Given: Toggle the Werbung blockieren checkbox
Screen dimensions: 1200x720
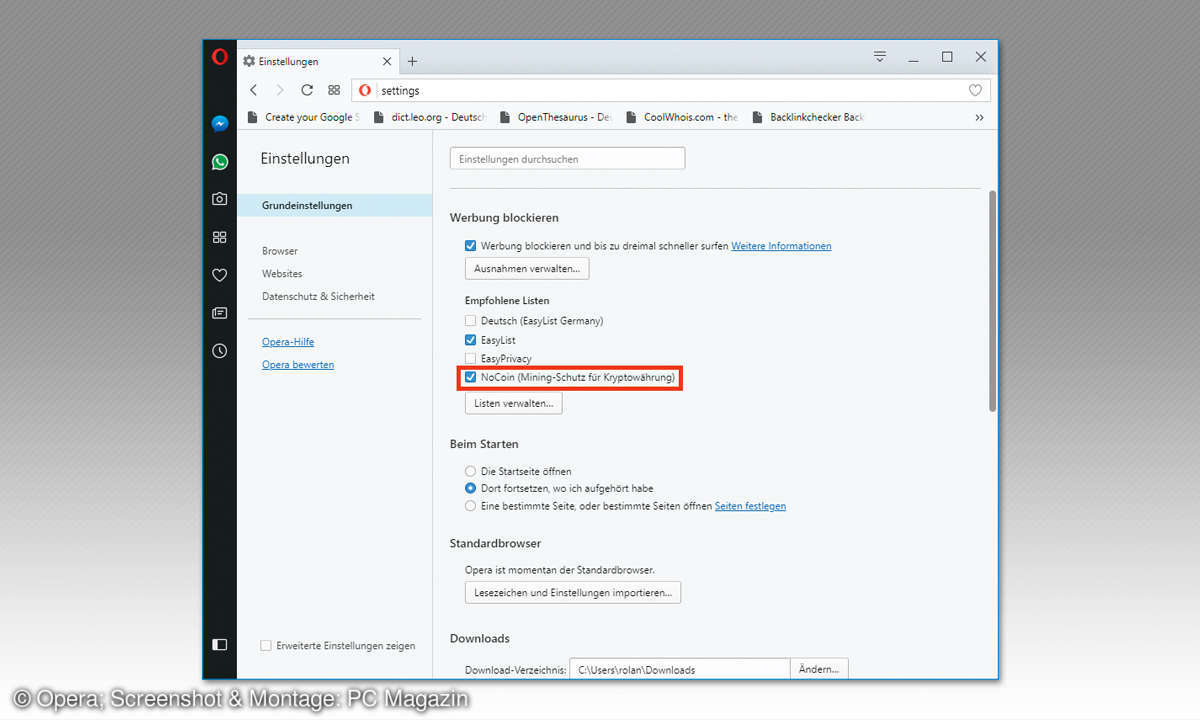Looking at the screenshot, I should coord(471,246).
